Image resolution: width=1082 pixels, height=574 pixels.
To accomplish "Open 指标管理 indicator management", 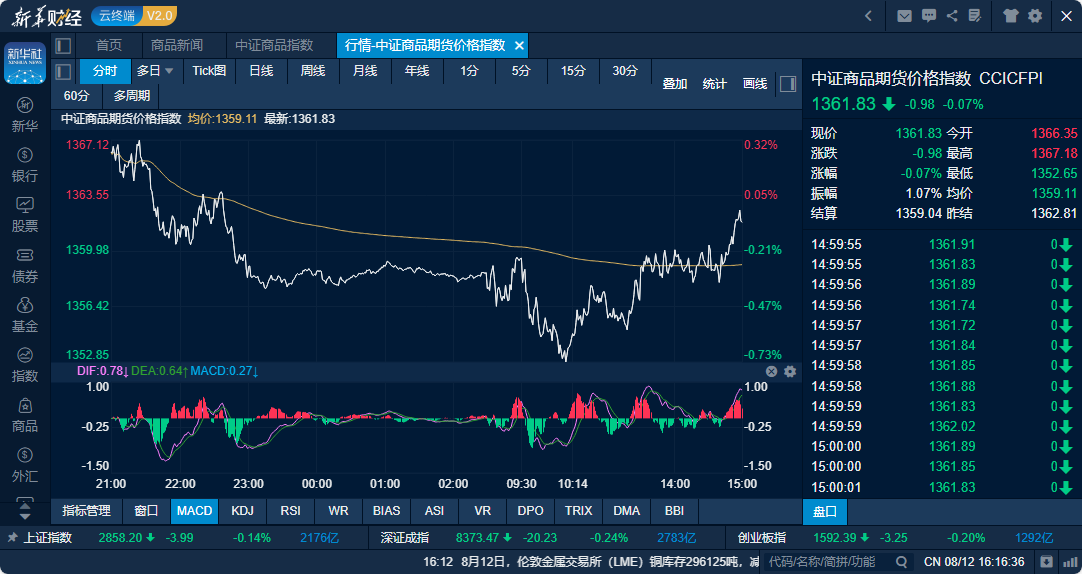I will click(87, 511).
